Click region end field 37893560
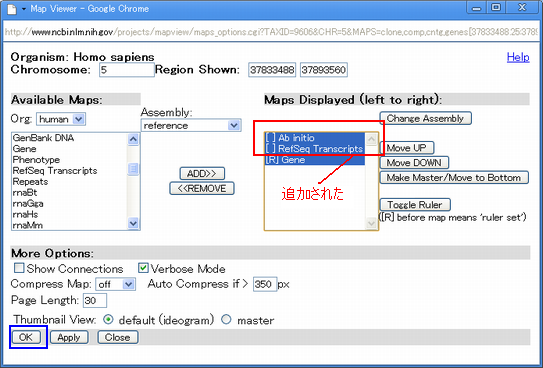543x368 pixels. [x=323, y=70]
